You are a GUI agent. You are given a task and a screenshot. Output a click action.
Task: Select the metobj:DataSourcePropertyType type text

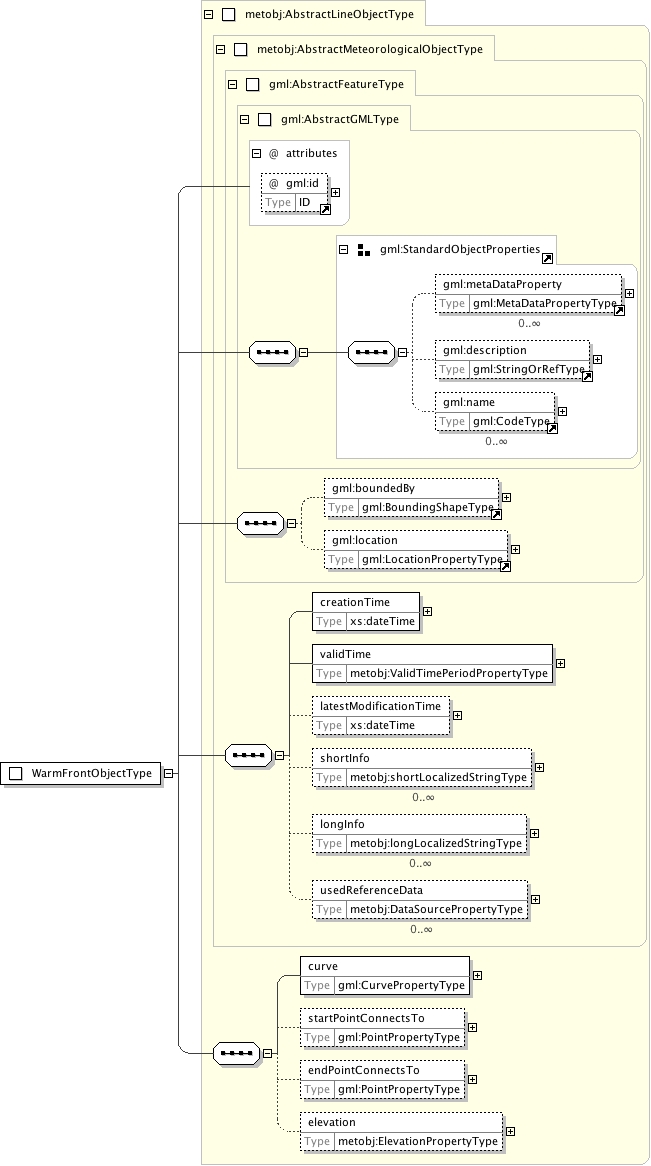click(x=437, y=909)
